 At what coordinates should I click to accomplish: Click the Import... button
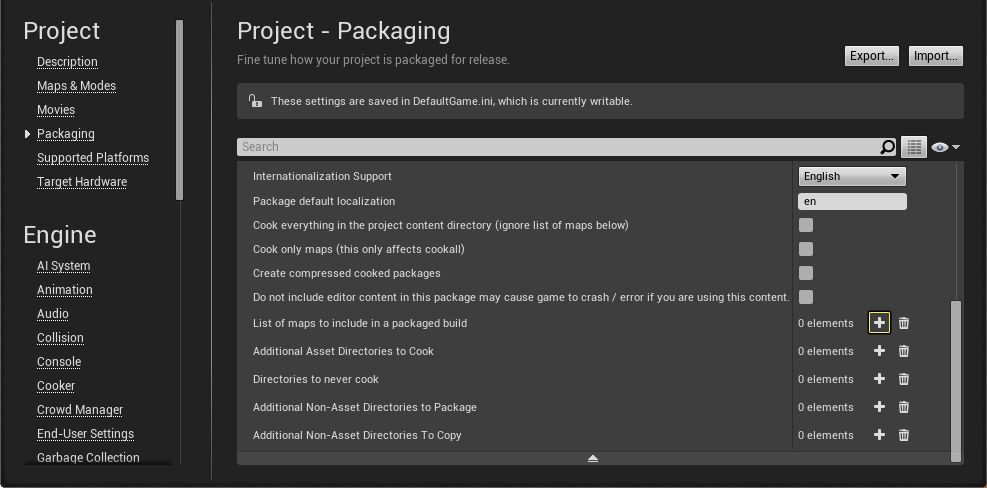(936, 56)
